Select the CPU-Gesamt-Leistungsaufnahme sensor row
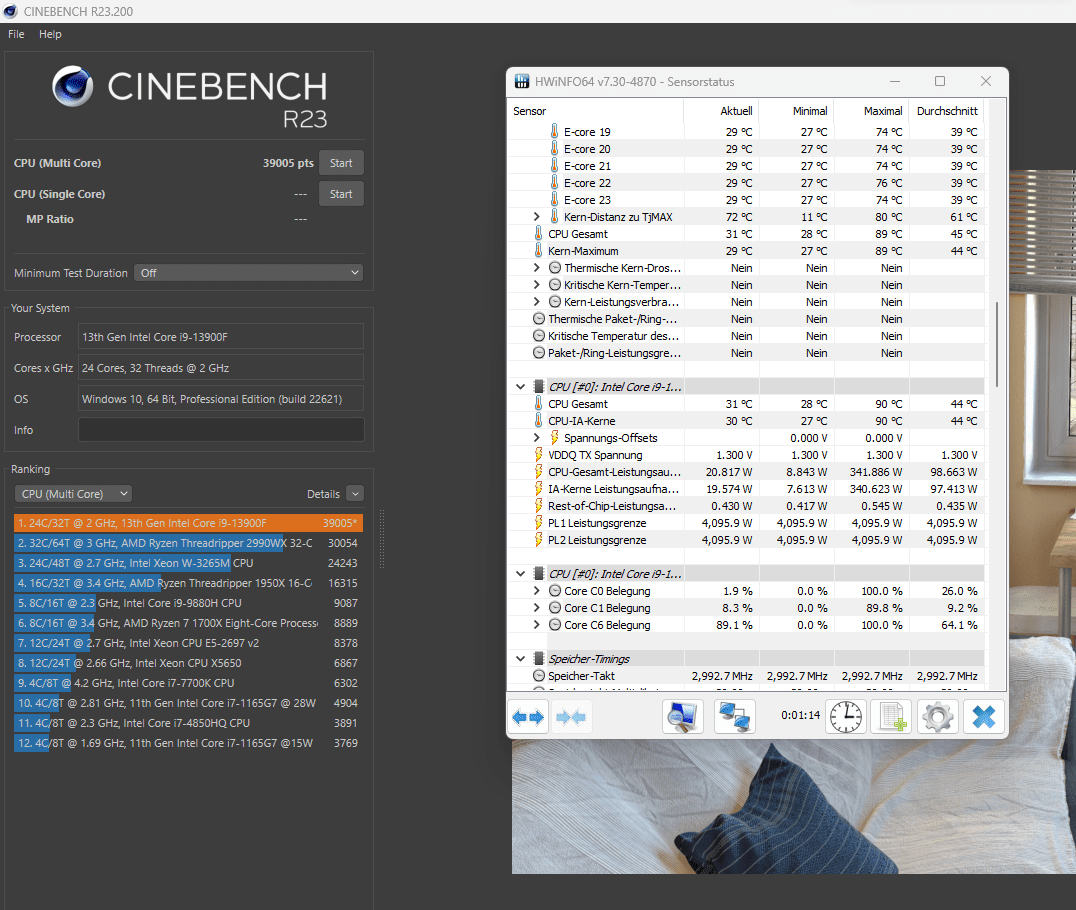Viewport: 1076px width, 910px height. point(746,471)
